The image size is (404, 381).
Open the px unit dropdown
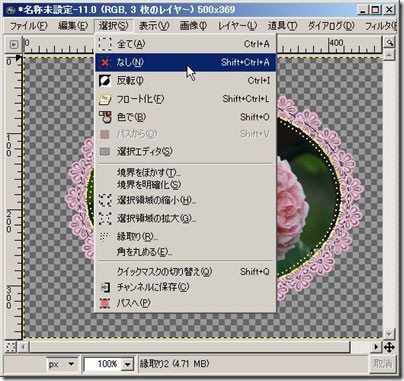(x=63, y=364)
